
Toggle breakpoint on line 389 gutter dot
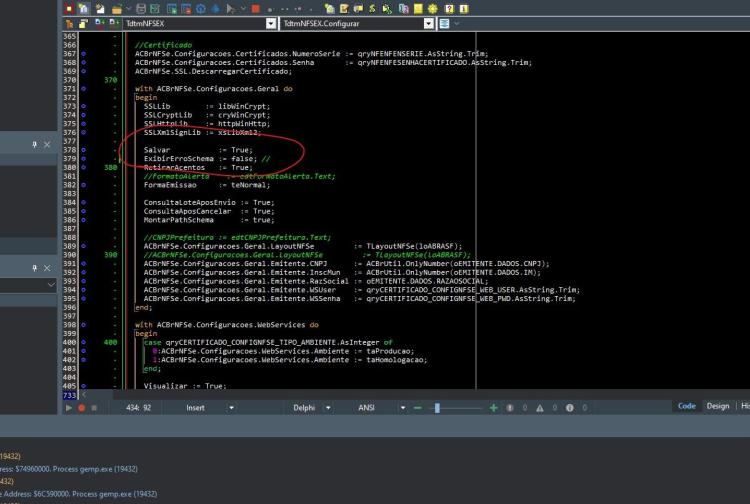click(x=83, y=246)
